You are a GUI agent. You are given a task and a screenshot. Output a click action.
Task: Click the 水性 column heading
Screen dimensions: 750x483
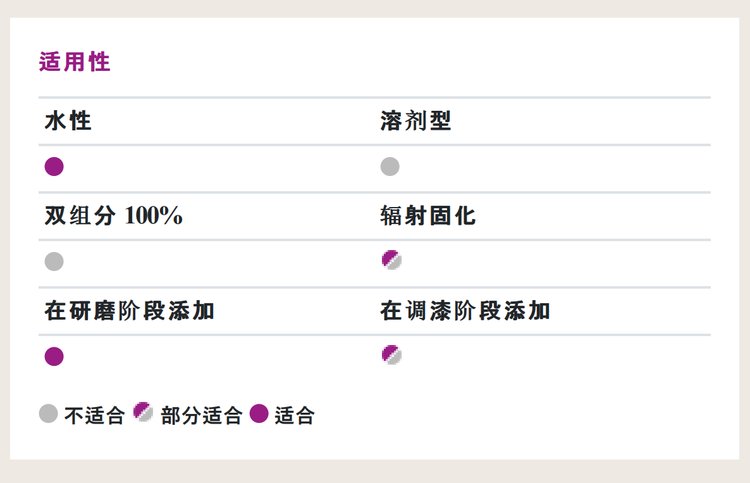(68, 121)
